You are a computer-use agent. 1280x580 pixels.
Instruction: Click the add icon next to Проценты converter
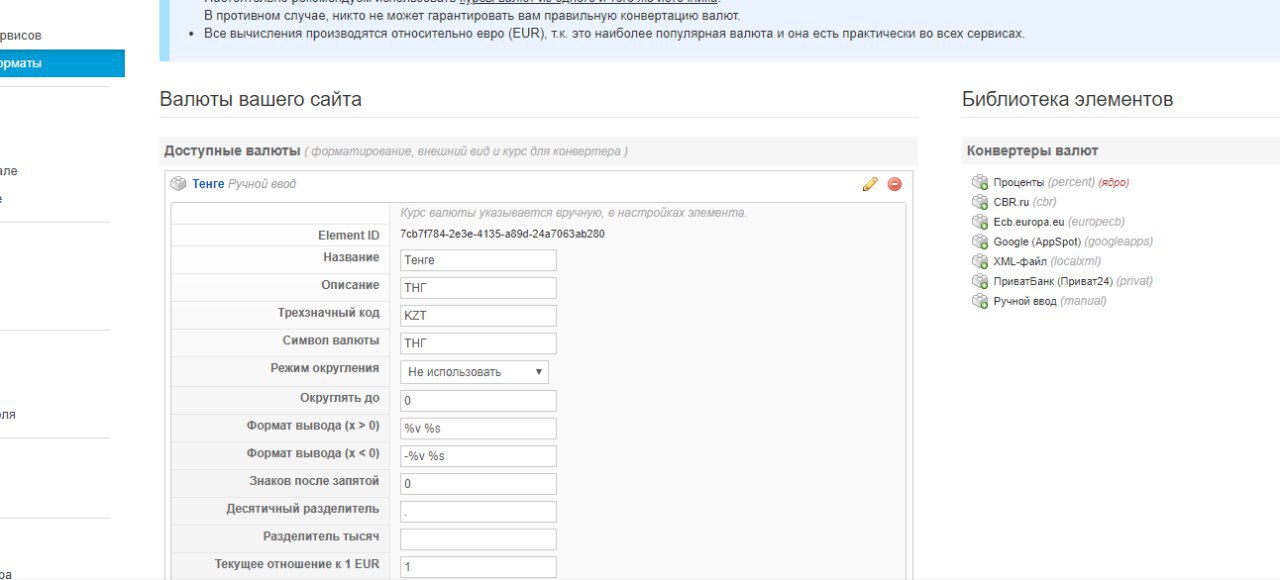980,182
